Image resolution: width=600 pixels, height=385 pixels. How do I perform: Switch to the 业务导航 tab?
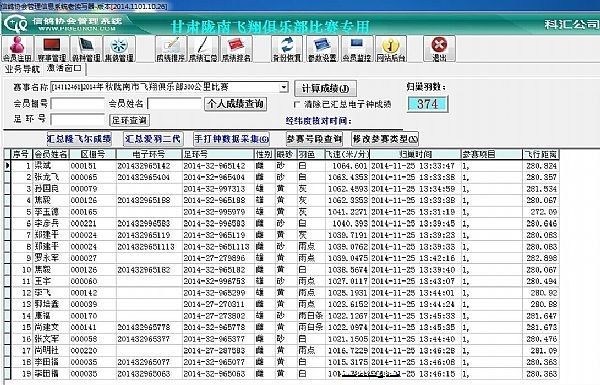[x=22, y=69]
